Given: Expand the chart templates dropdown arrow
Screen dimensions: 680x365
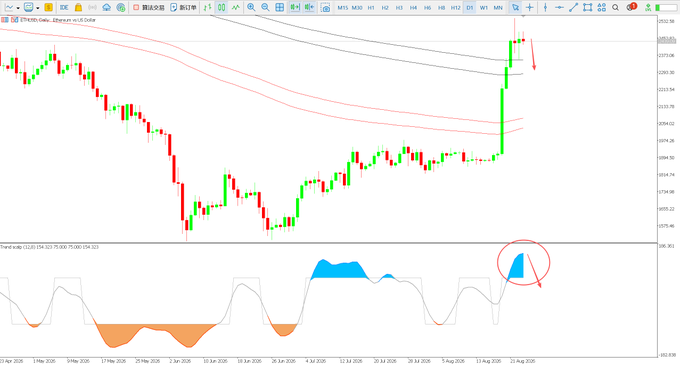Looking at the screenshot, I should click(38, 8).
